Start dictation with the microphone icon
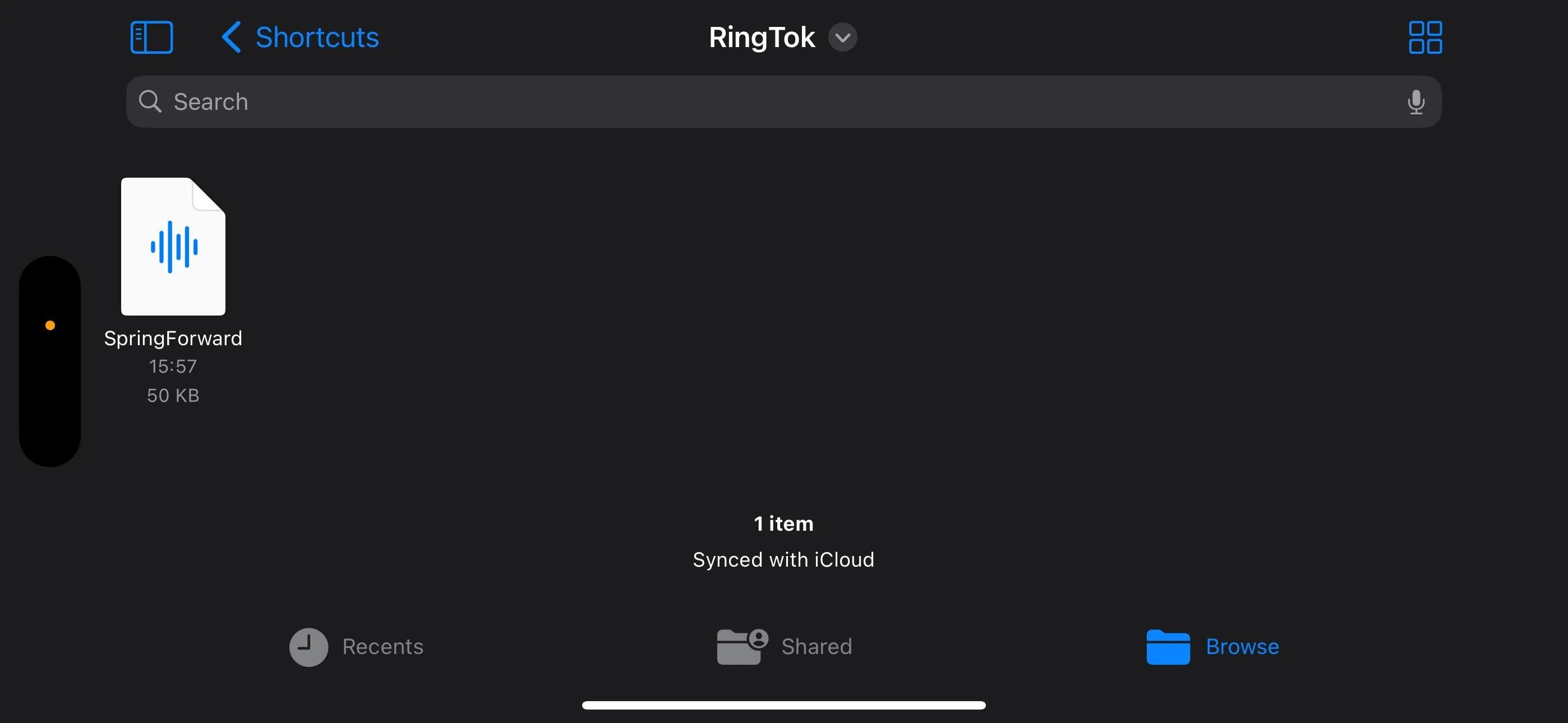The width and height of the screenshot is (1568, 723). pyautogui.click(x=1416, y=101)
